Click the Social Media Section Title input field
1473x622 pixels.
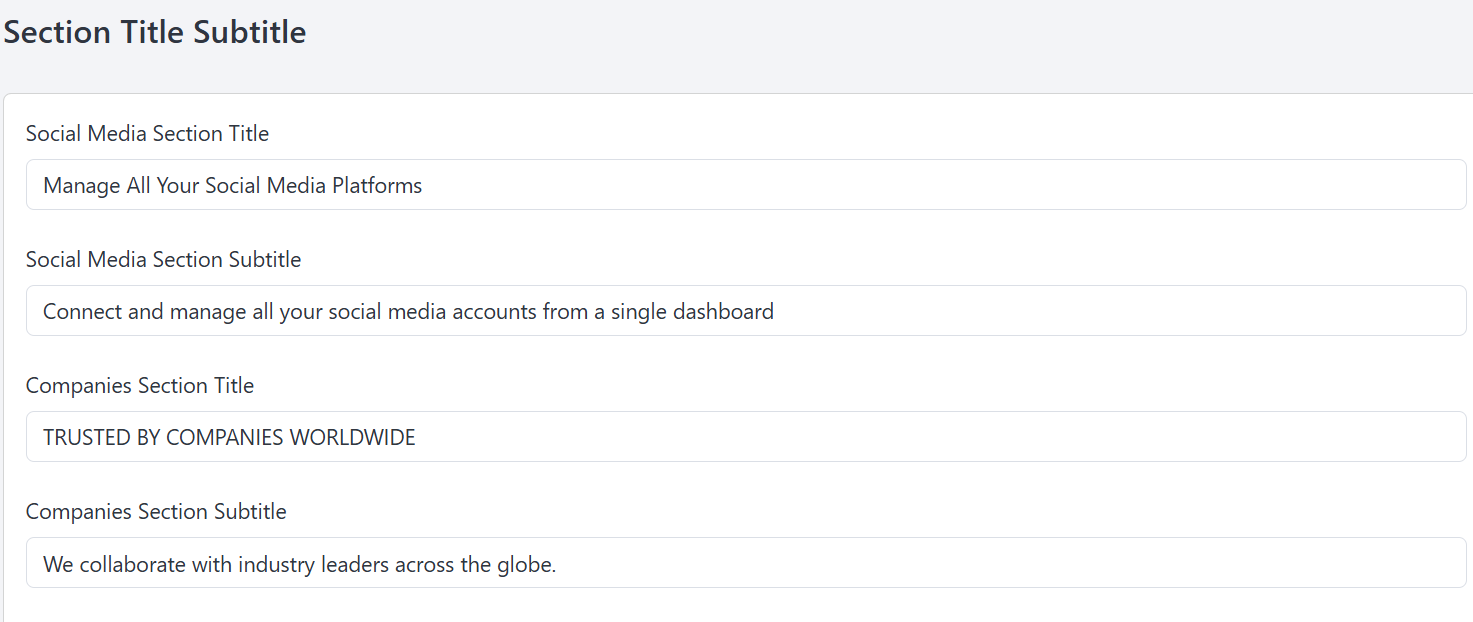[x=746, y=185]
